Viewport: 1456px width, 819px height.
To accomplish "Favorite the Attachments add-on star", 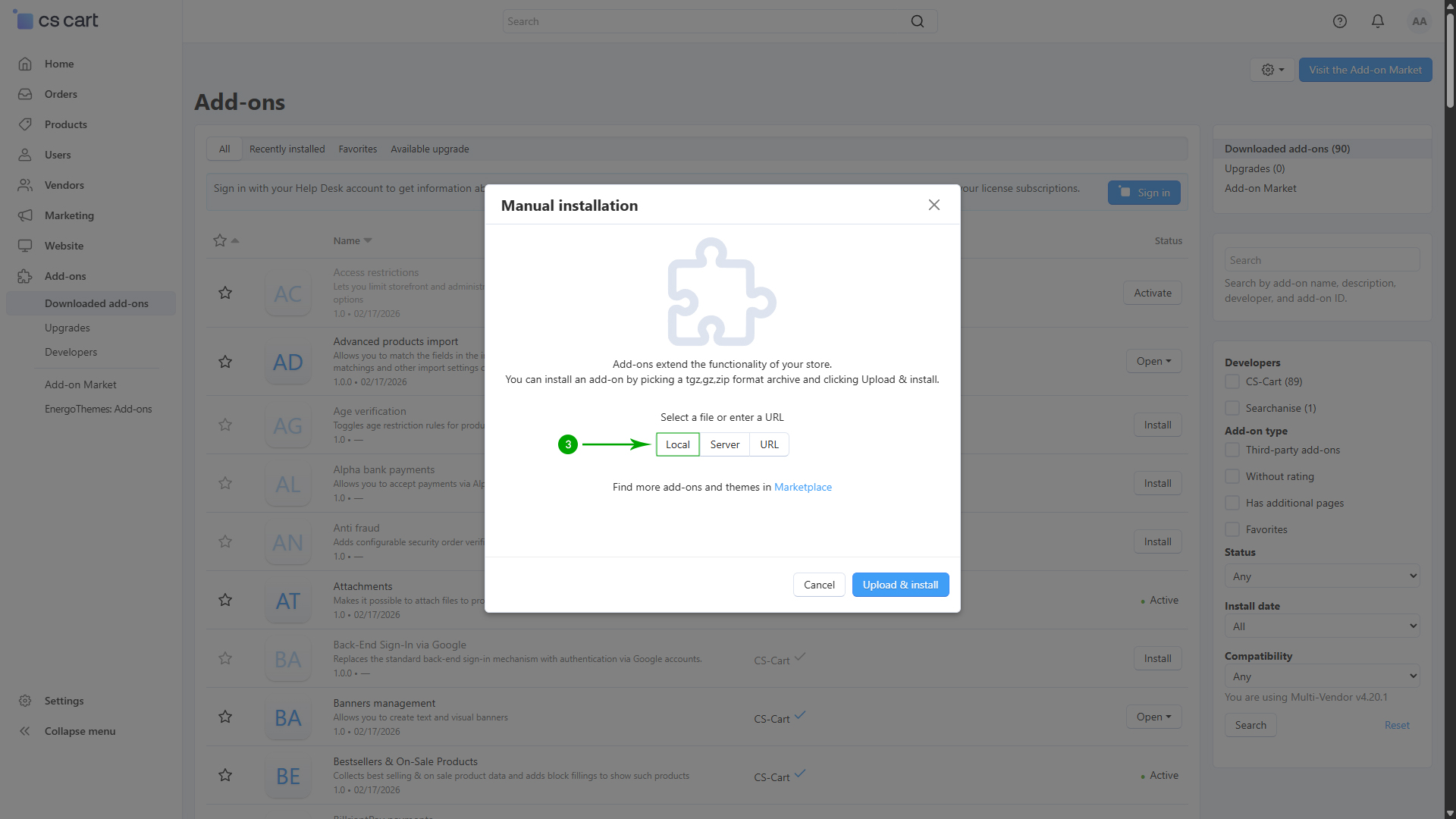I will 225,600.
